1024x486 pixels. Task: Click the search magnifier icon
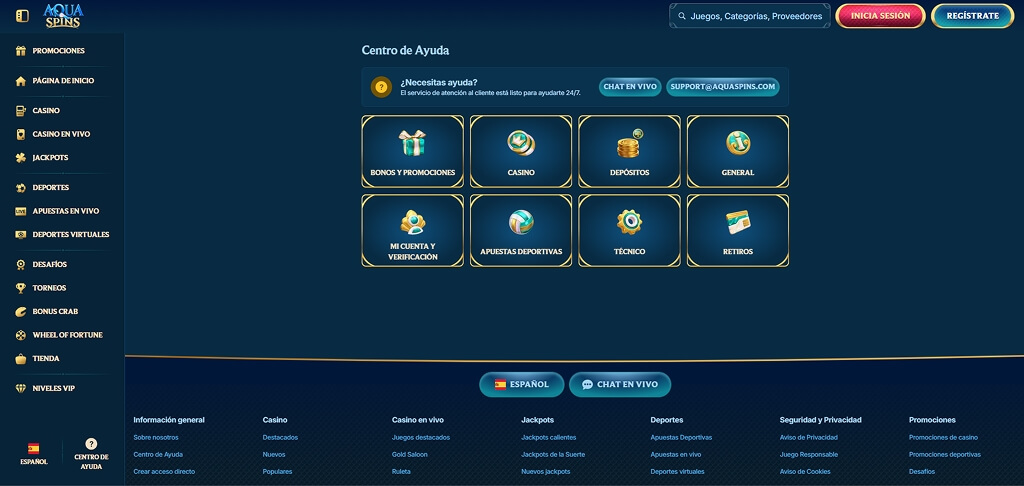(x=682, y=16)
